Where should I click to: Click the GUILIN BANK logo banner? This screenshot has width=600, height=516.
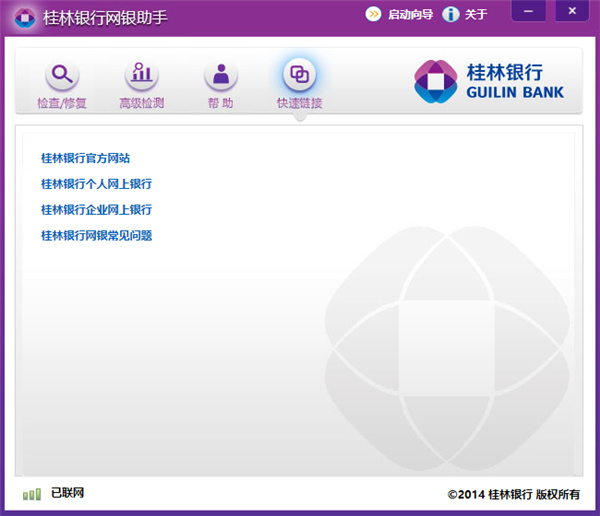[x=489, y=82]
